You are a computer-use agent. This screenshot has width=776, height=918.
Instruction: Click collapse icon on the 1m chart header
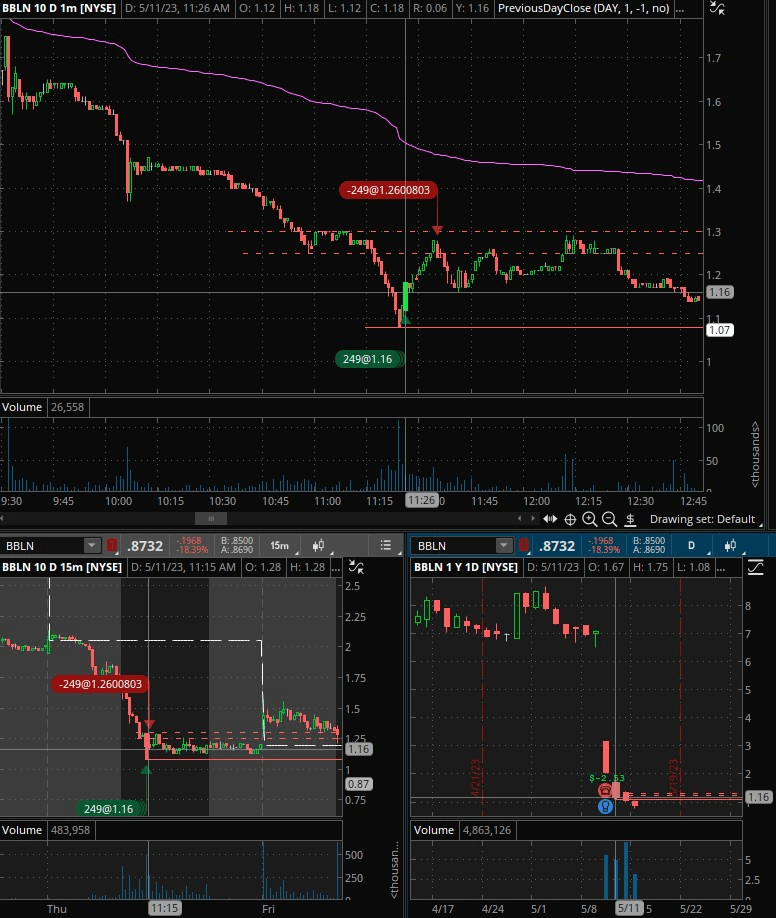pyautogui.click(x=717, y=8)
